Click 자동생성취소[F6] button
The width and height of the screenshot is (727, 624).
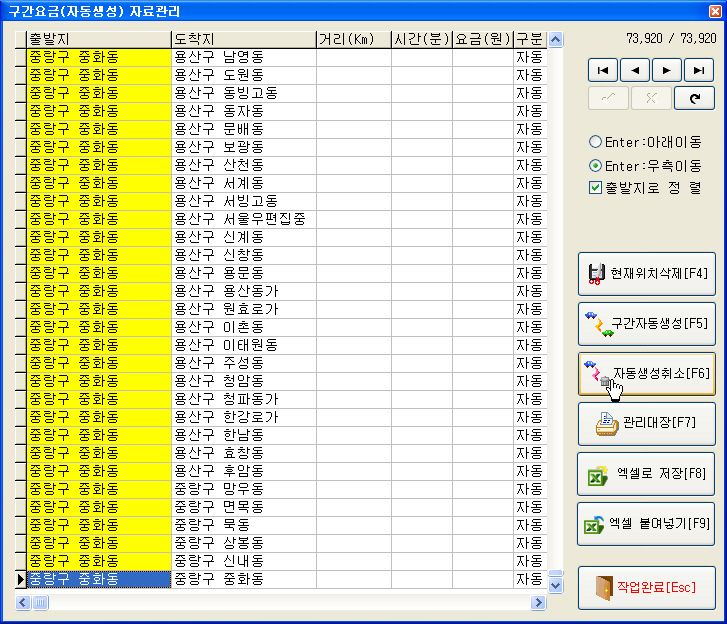pyautogui.click(x=647, y=374)
